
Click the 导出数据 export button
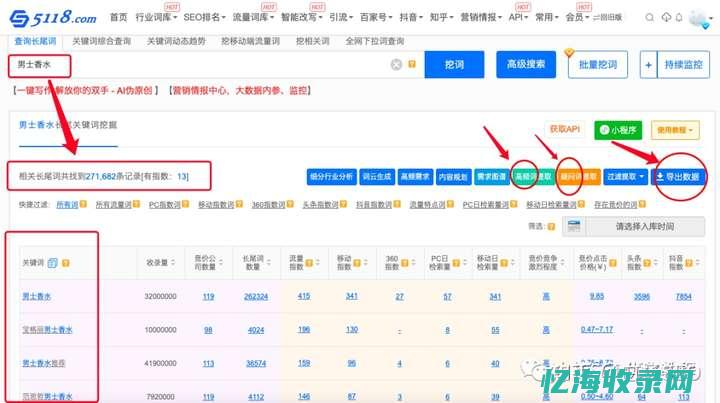pyautogui.click(x=678, y=176)
